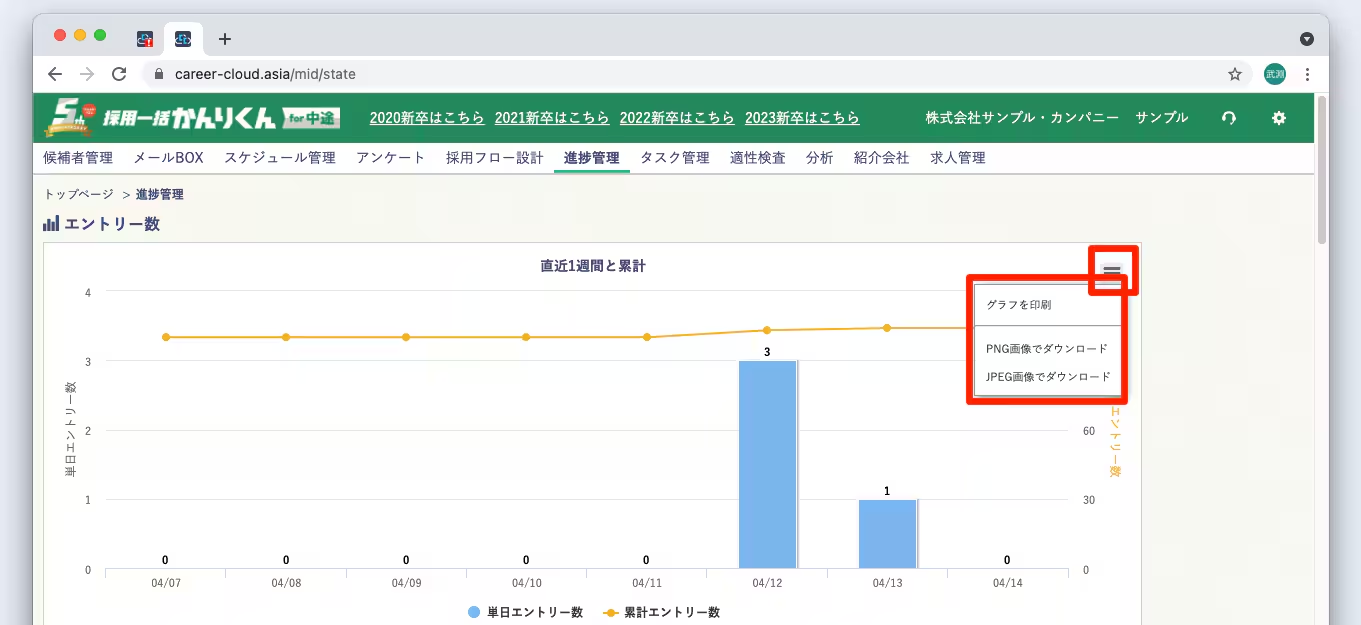Open settings via the gear icon

1278,118
